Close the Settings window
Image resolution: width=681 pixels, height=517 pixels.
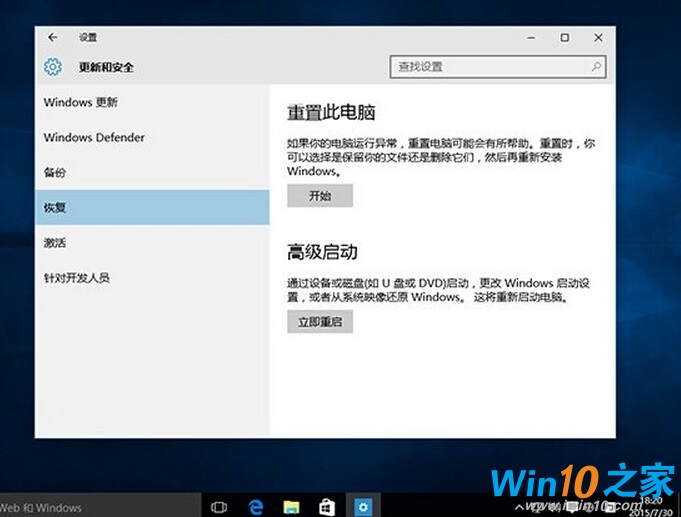[x=598, y=38]
